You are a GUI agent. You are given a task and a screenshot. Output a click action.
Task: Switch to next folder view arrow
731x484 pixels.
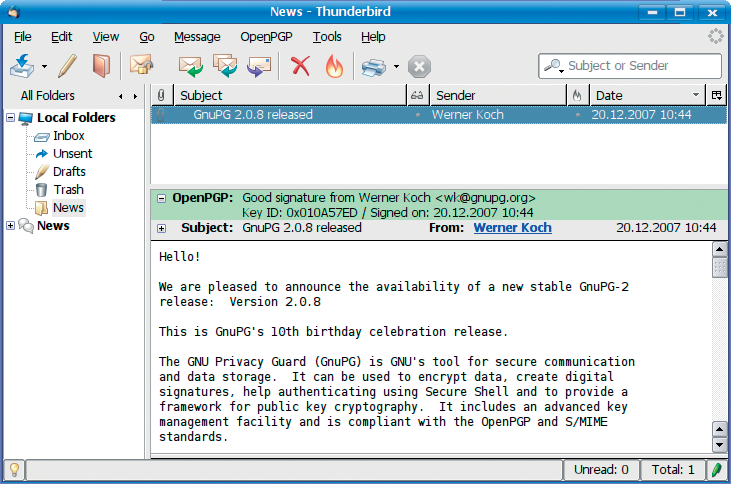pyautogui.click(x=135, y=97)
